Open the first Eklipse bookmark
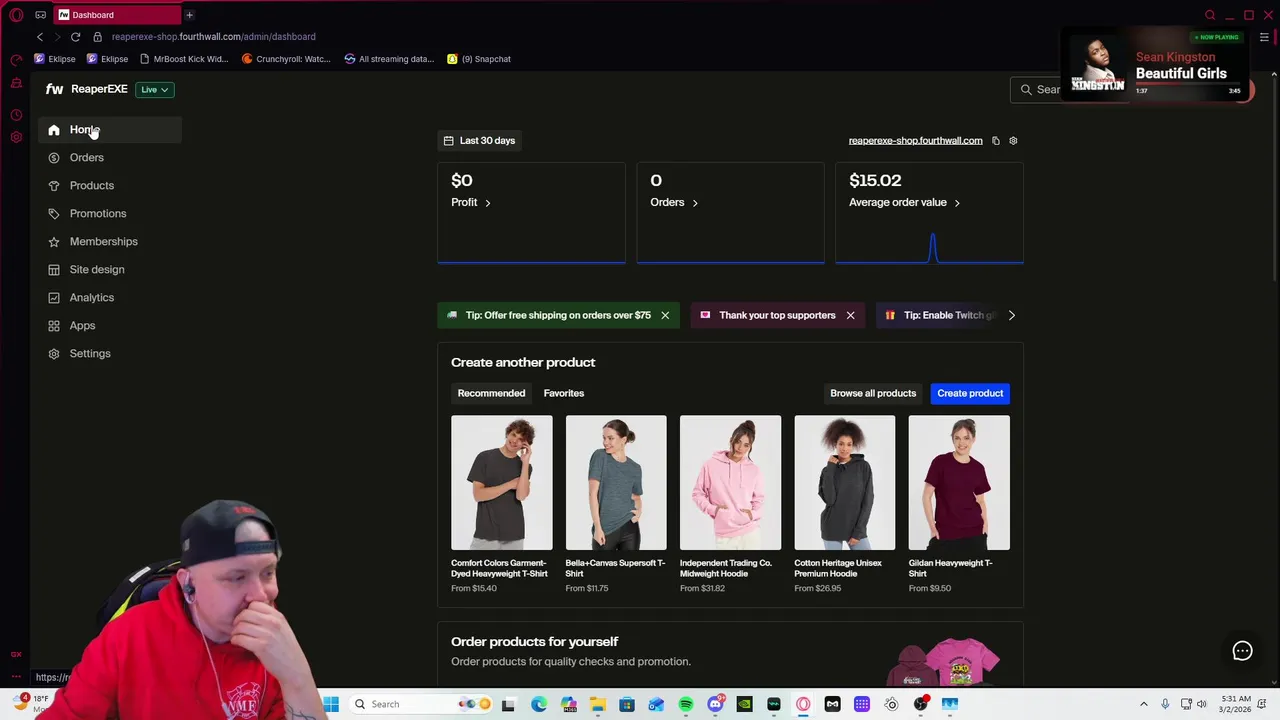 (55, 59)
